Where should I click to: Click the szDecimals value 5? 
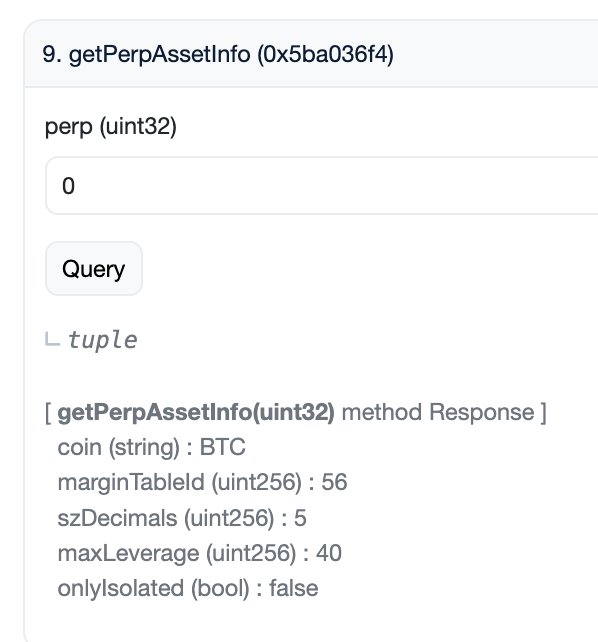pos(300,518)
